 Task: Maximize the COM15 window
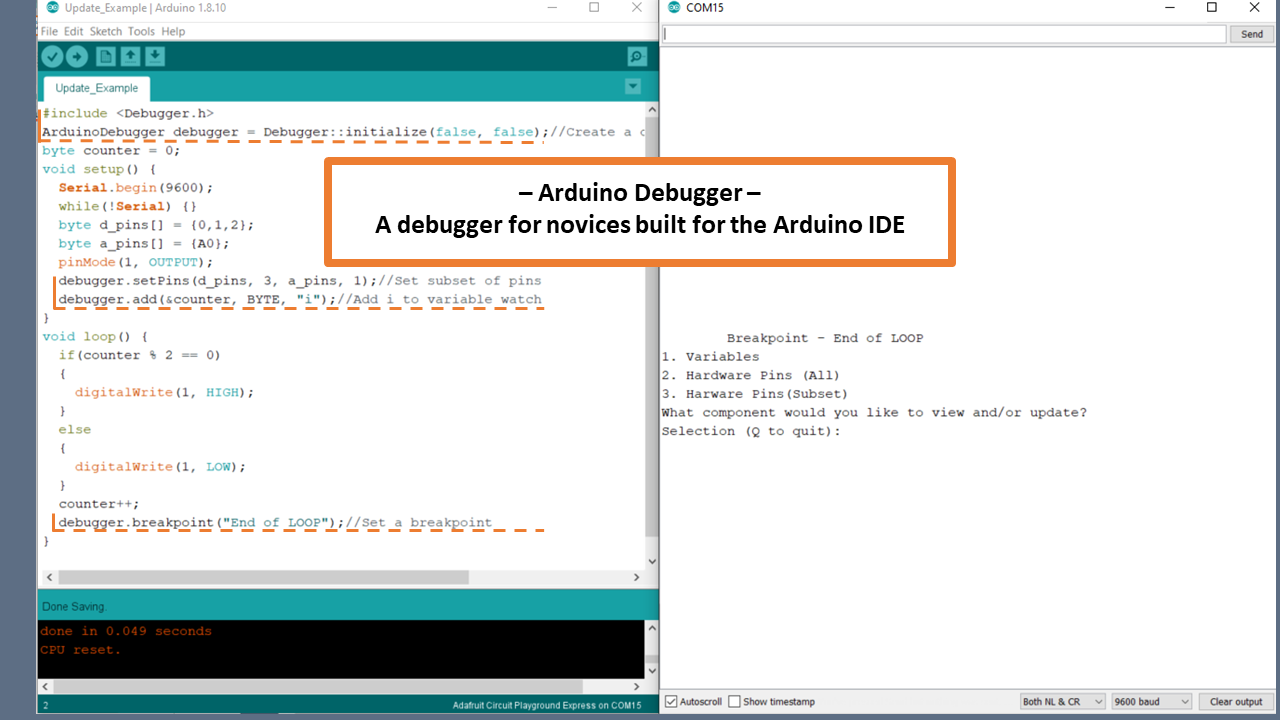(x=1211, y=8)
